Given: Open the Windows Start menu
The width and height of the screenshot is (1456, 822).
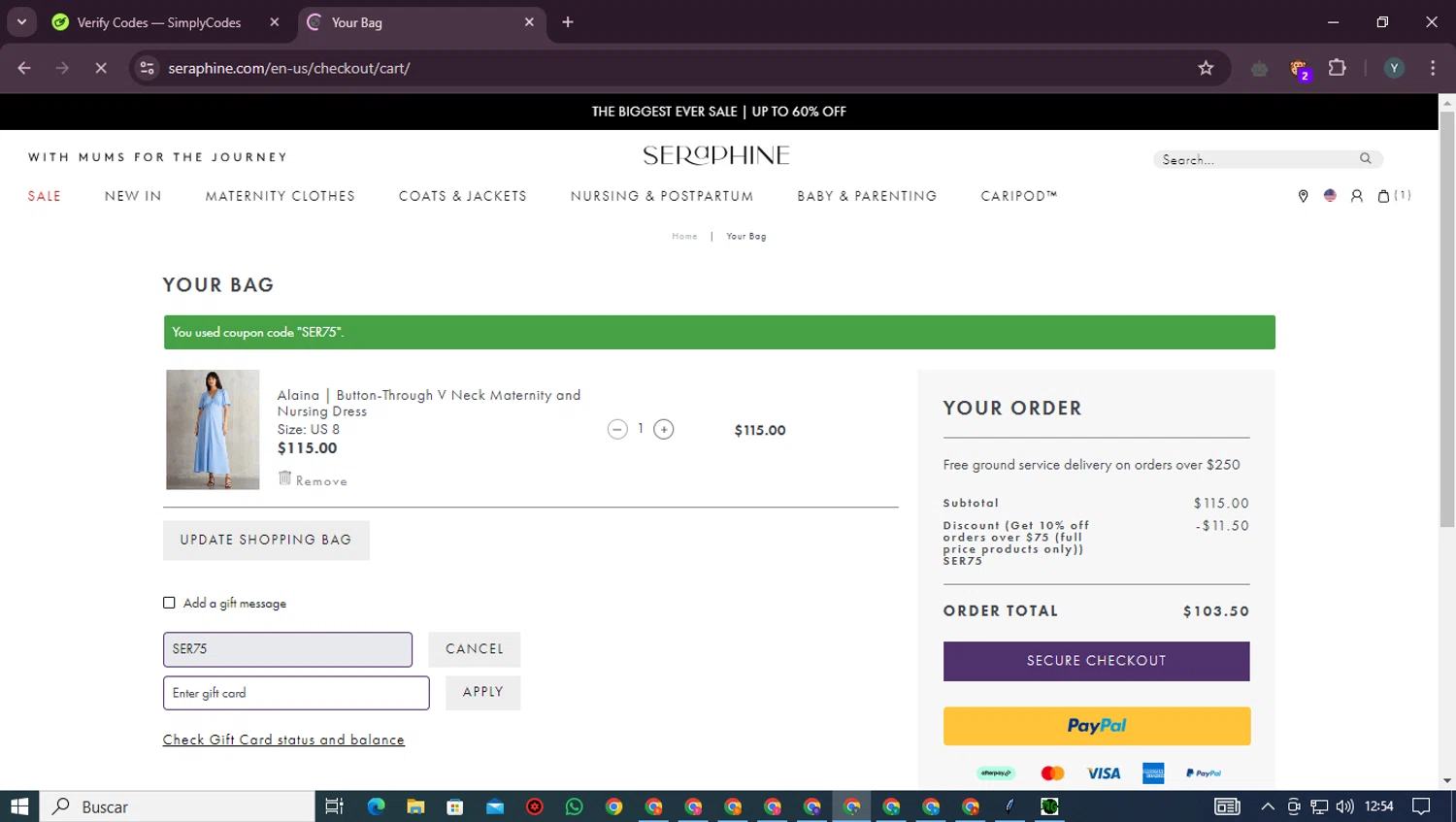Looking at the screenshot, I should (x=19, y=806).
